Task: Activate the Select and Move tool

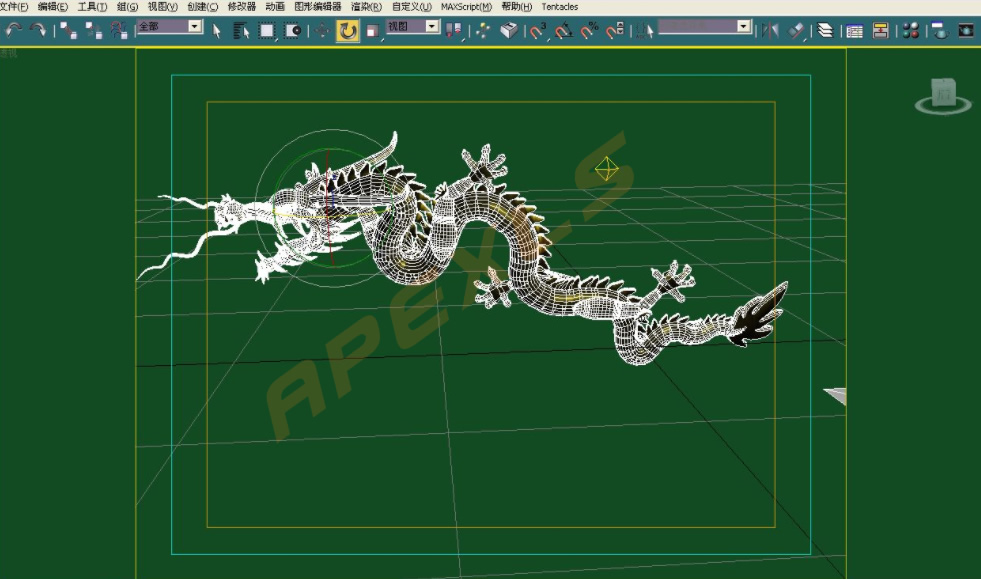Action: 322,30
